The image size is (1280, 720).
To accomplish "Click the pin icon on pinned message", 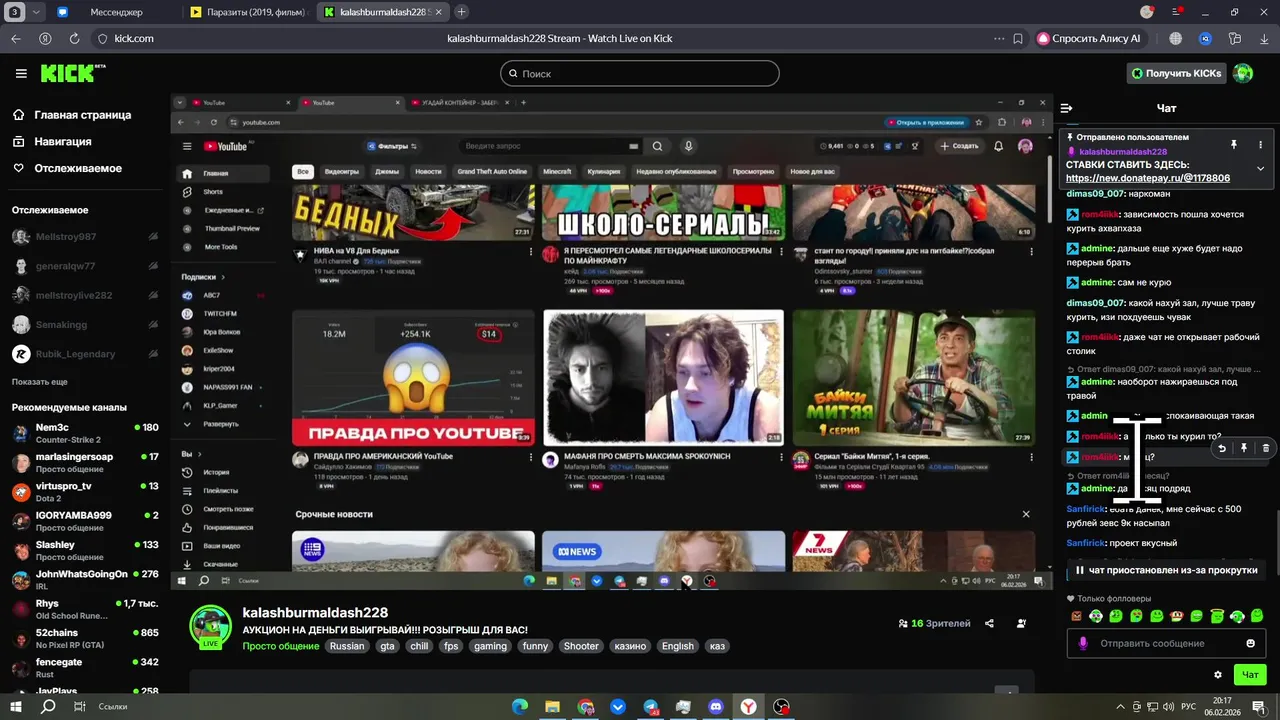I will pyautogui.click(x=1234, y=145).
